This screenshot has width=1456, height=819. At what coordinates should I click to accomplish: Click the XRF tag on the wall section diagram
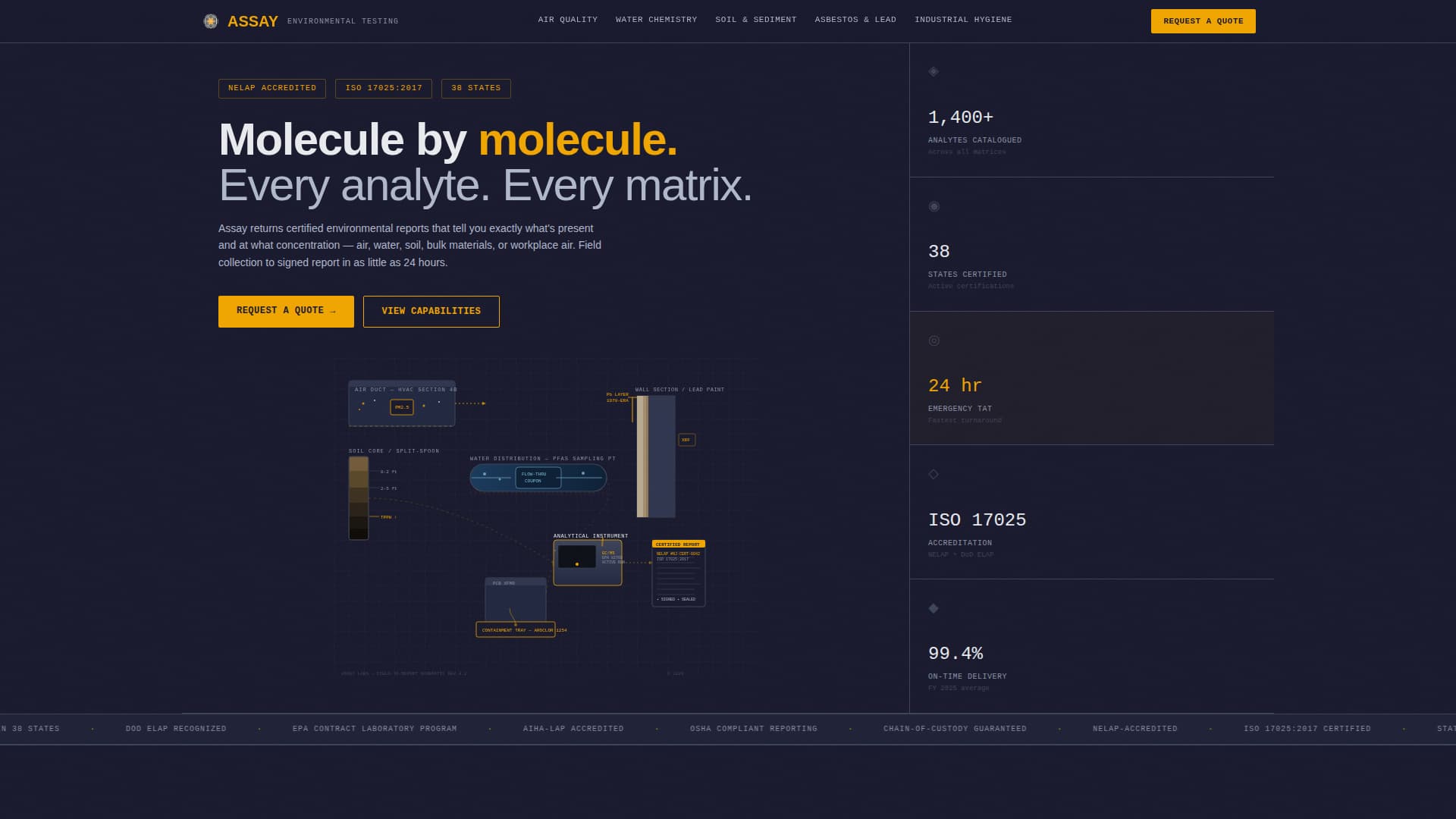(x=686, y=439)
